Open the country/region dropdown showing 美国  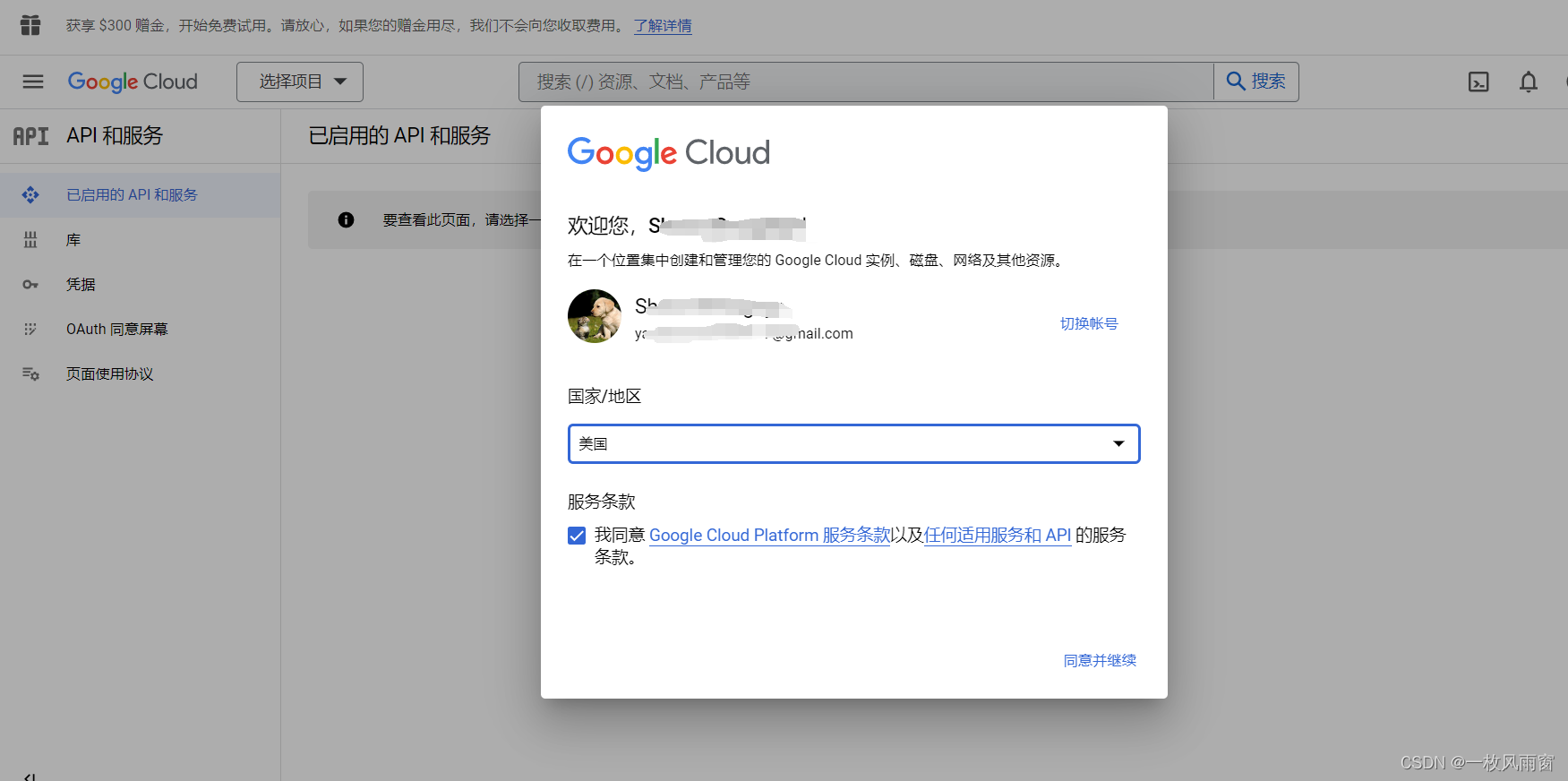853,444
